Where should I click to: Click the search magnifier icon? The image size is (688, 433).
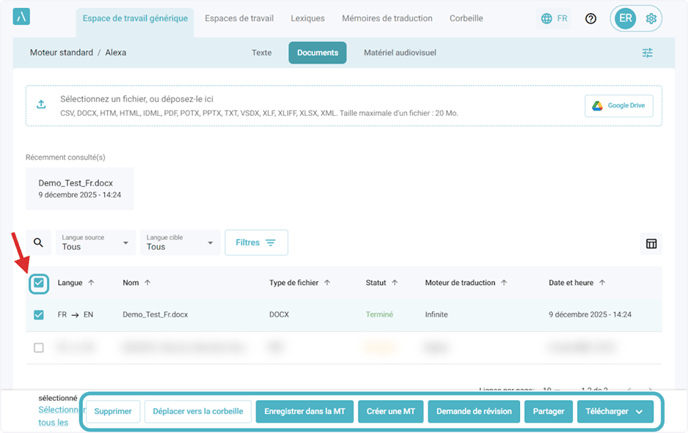[39, 242]
